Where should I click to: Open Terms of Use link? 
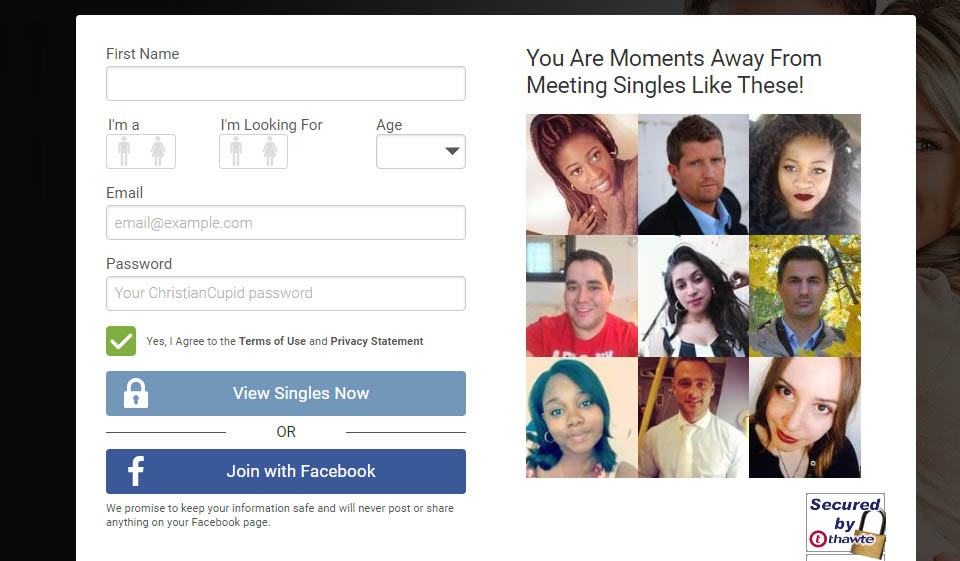point(272,341)
